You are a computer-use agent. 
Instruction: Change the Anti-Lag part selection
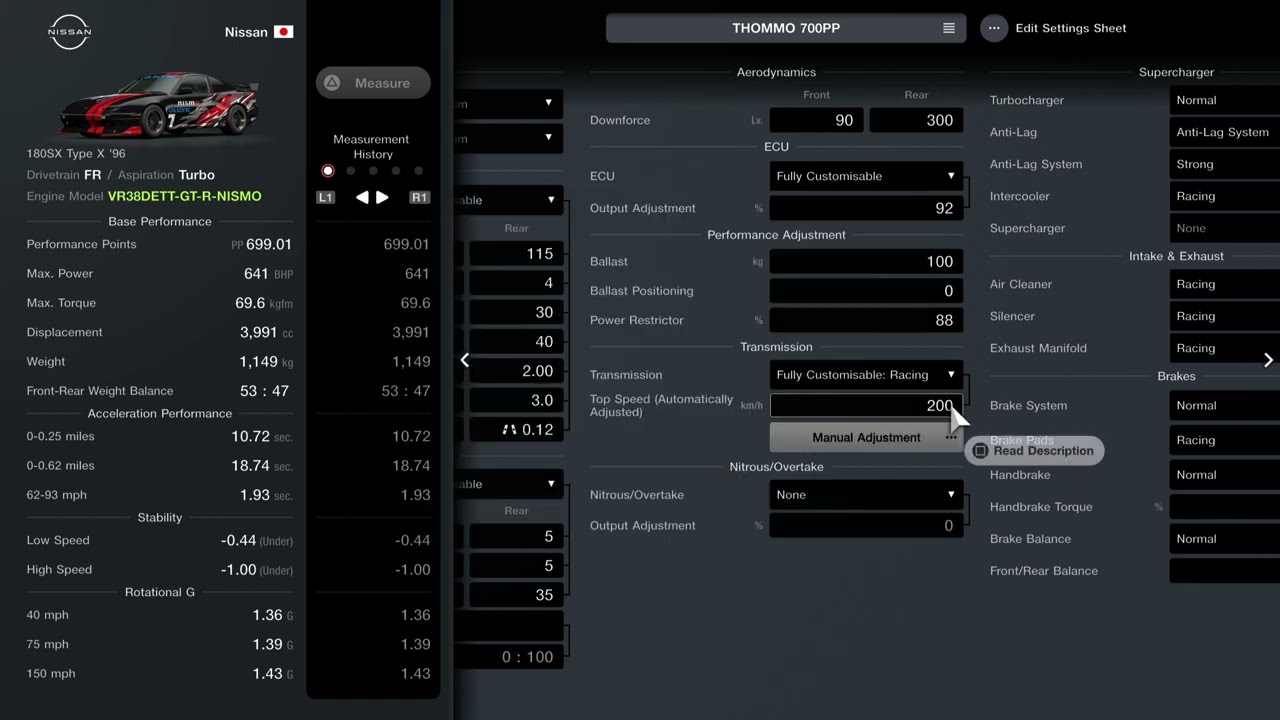point(1224,132)
